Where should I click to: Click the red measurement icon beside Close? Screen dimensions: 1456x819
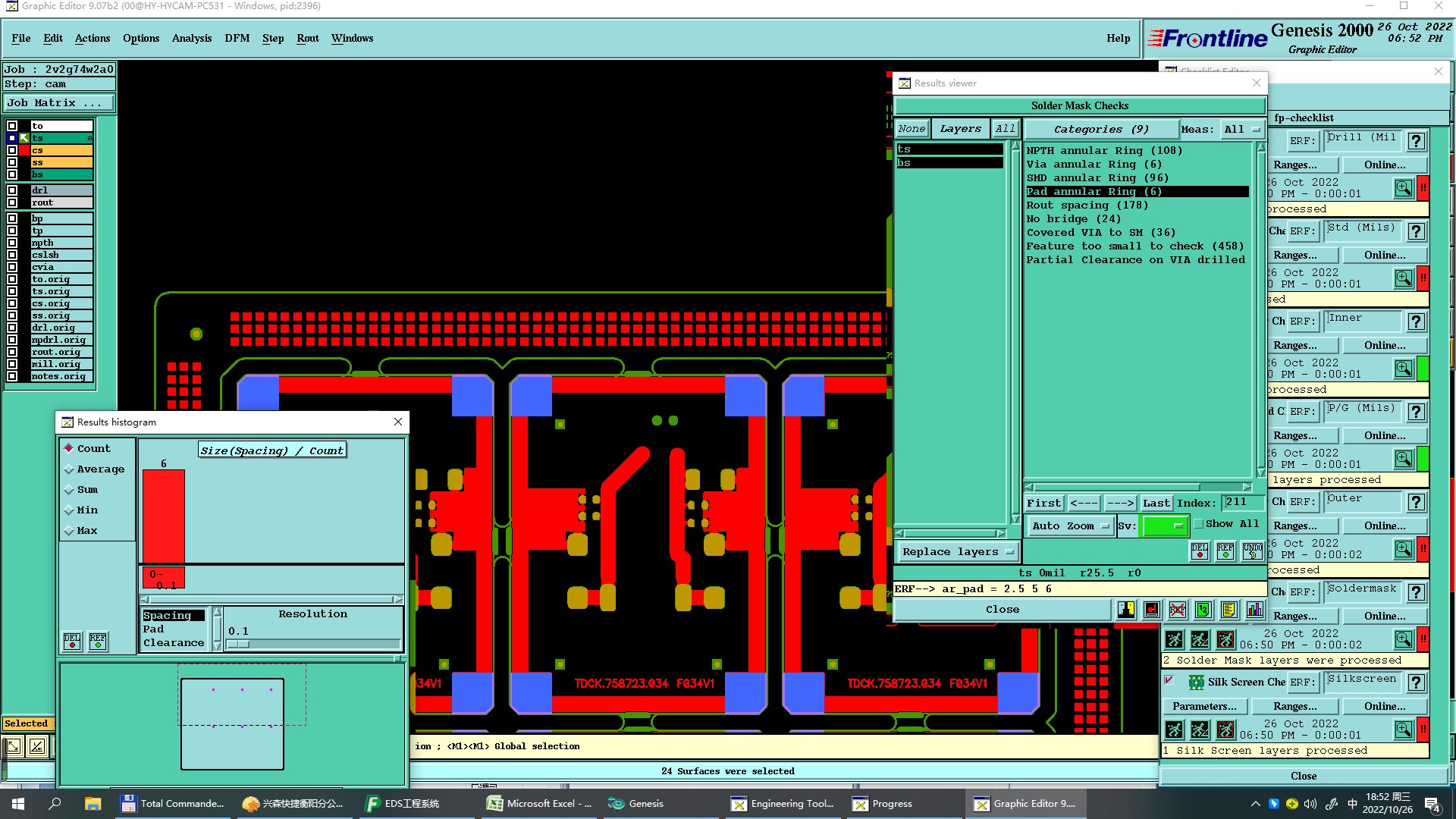click(x=1152, y=610)
